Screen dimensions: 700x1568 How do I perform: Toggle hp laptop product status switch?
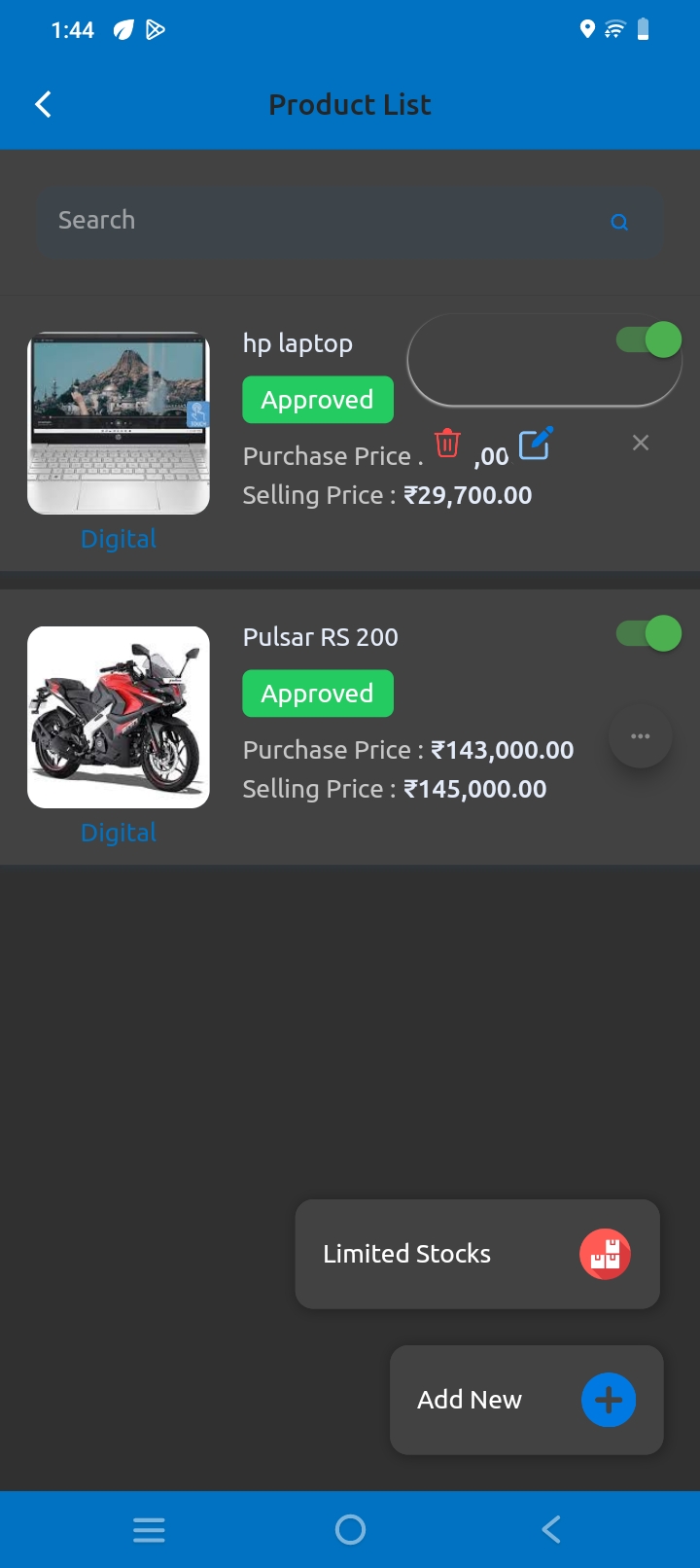pyautogui.click(x=649, y=340)
